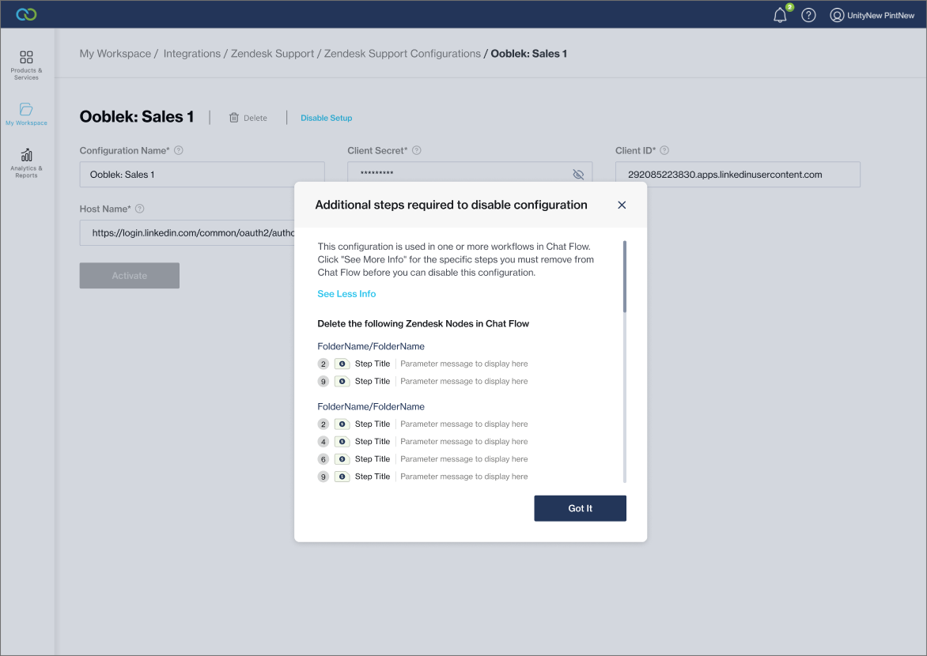This screenshot has height=656, width=927.
Task: Click the dialog's vertical scrollbar
Action: click(625, 276)
